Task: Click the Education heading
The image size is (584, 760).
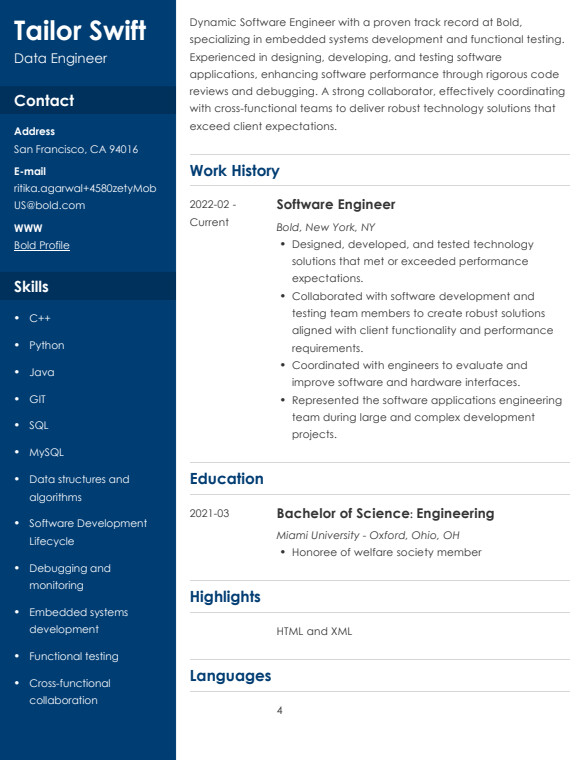Action: coord(227,478)
